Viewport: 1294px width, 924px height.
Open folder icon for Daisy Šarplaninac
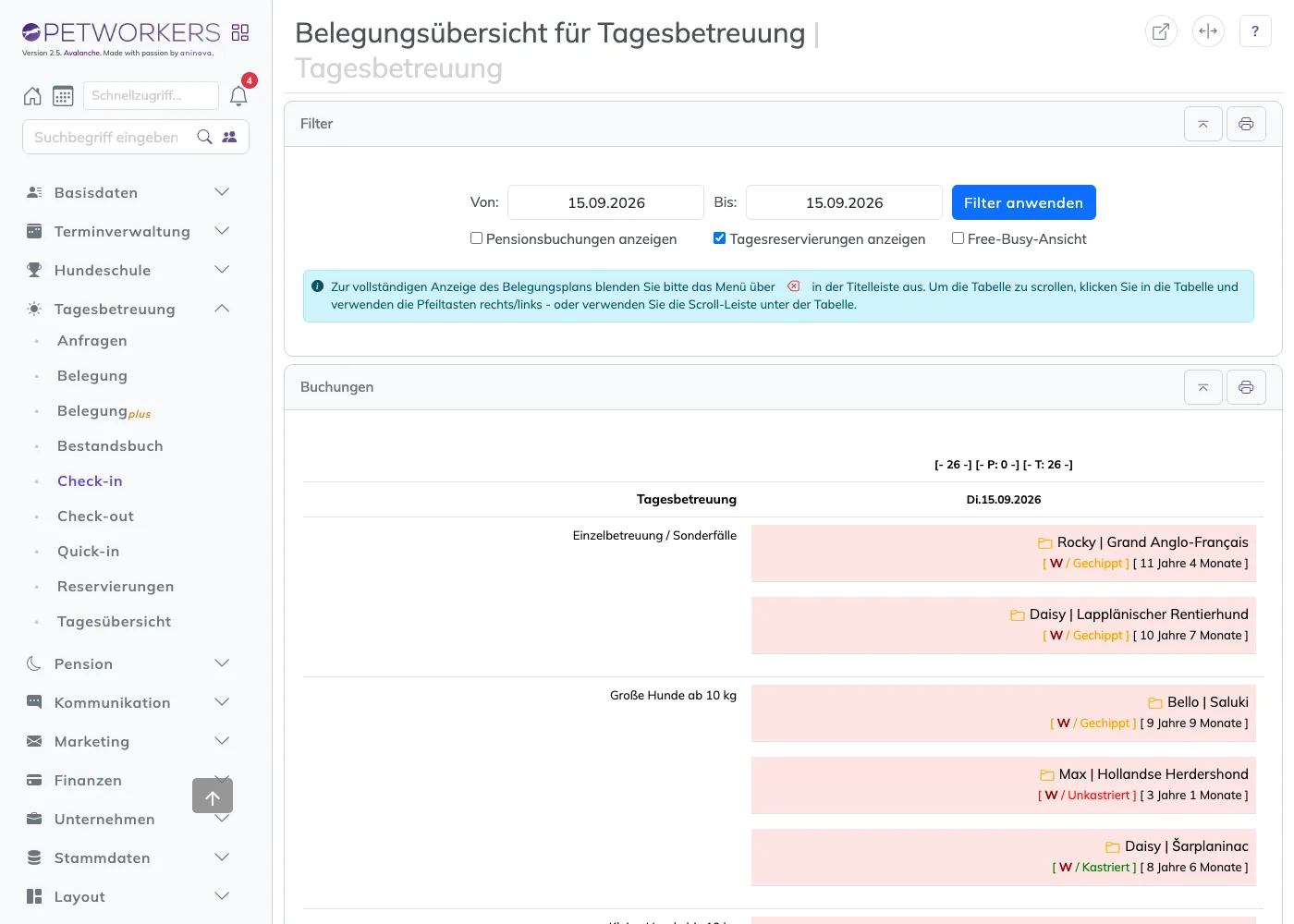[x=1113, y=847]
